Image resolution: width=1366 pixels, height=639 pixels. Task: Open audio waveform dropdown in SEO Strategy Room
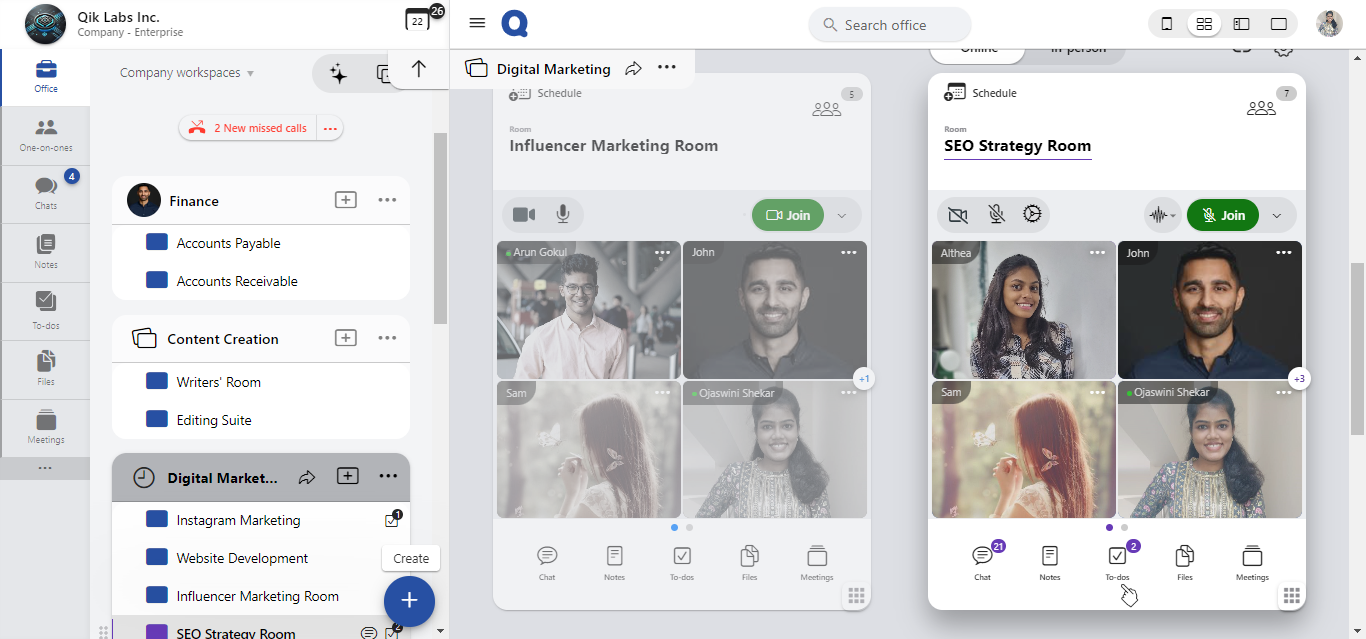tap(1160, 215)
